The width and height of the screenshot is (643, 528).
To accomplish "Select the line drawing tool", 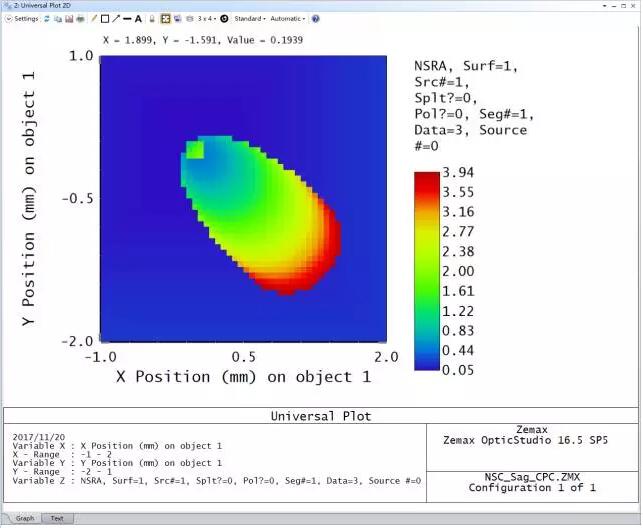I will [x=127, y=19].
